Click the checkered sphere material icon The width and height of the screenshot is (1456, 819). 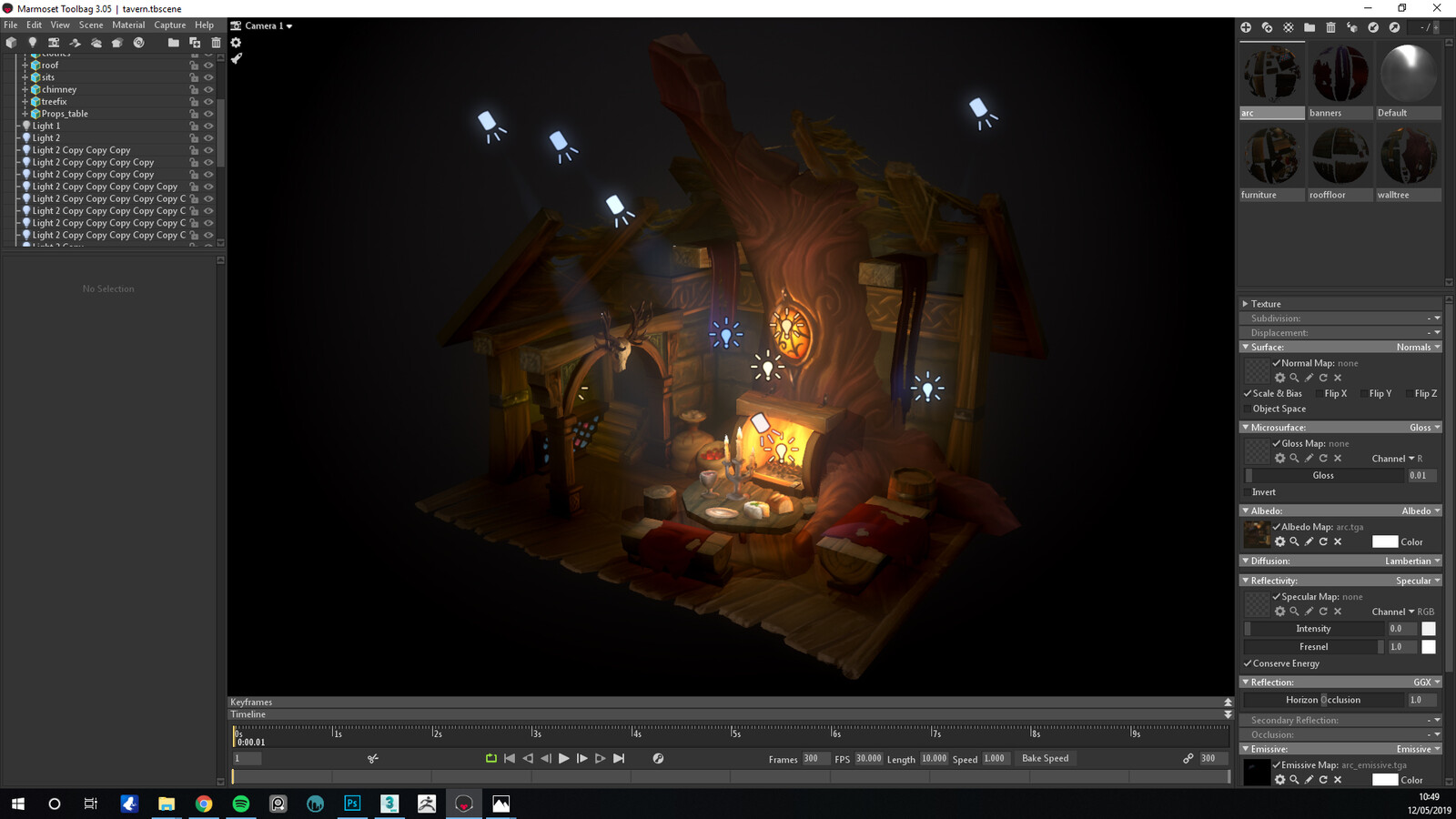point(1289,27)
